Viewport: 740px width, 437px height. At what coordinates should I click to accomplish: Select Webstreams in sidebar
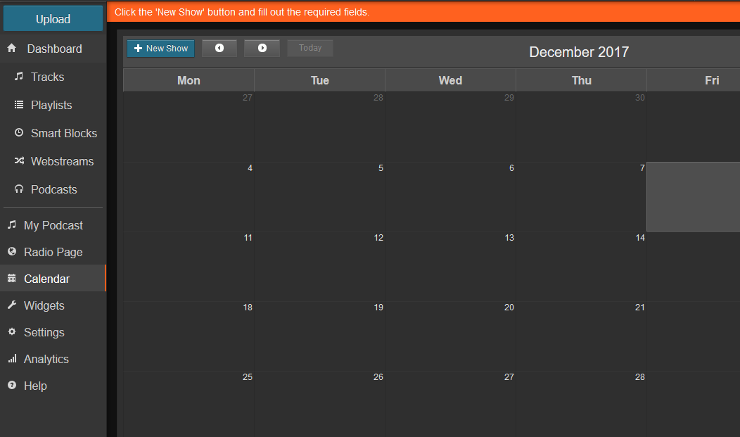(61, 161)
